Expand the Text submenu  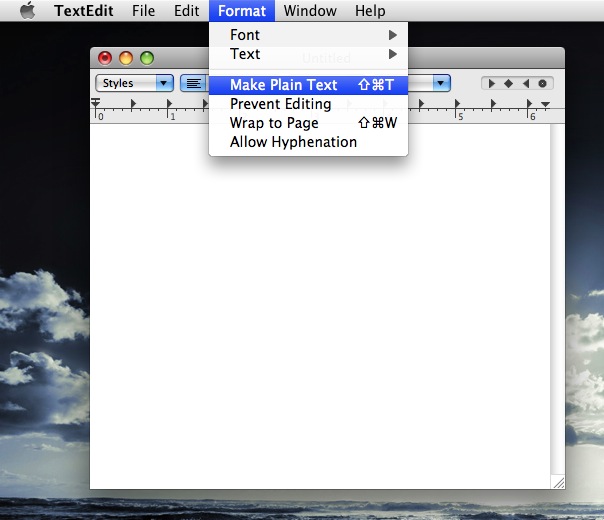click(x=309, y=54)
